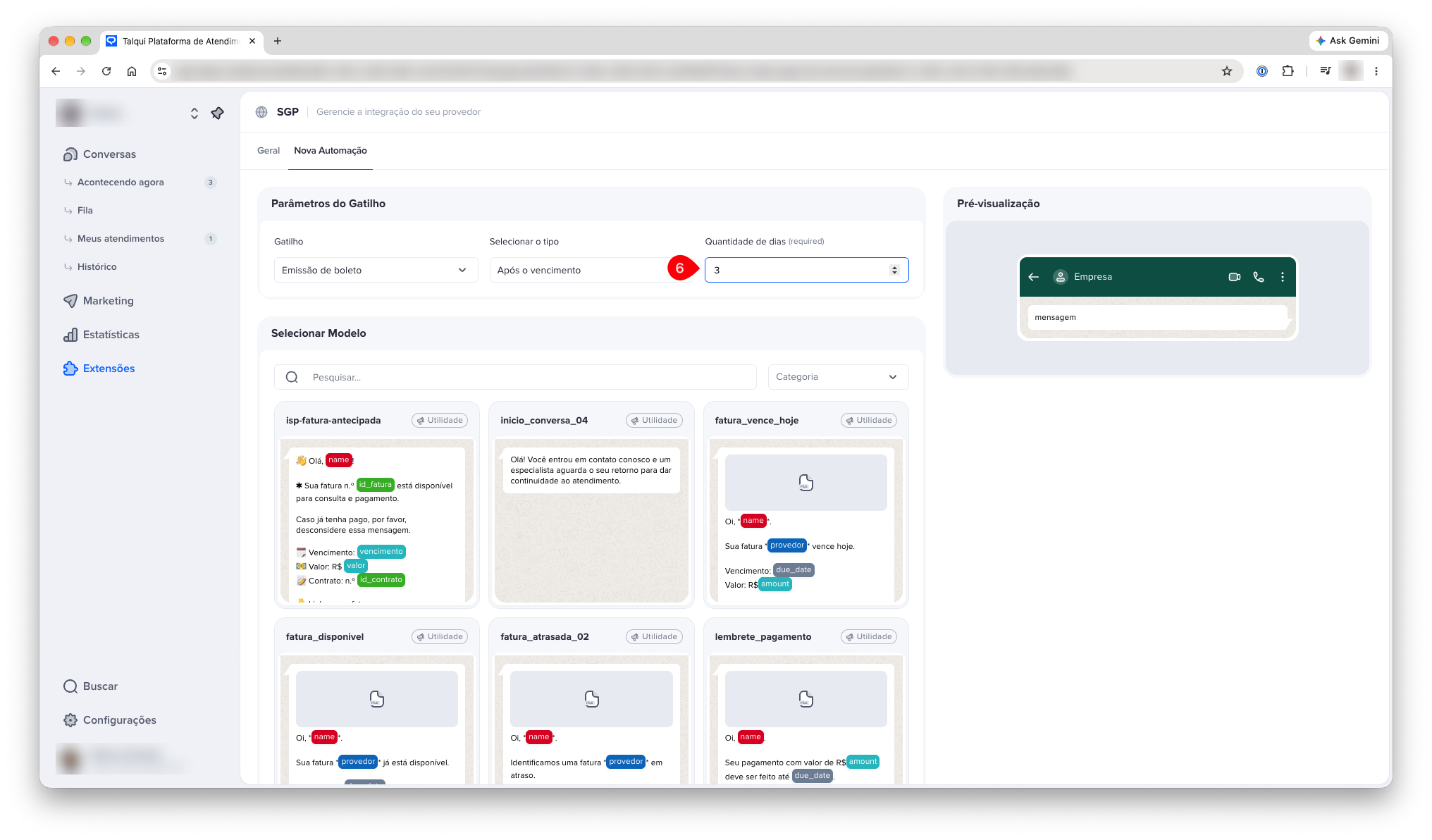
Task: Select the isp-fatura-antecipada template
Action: [x=376, y=505]
